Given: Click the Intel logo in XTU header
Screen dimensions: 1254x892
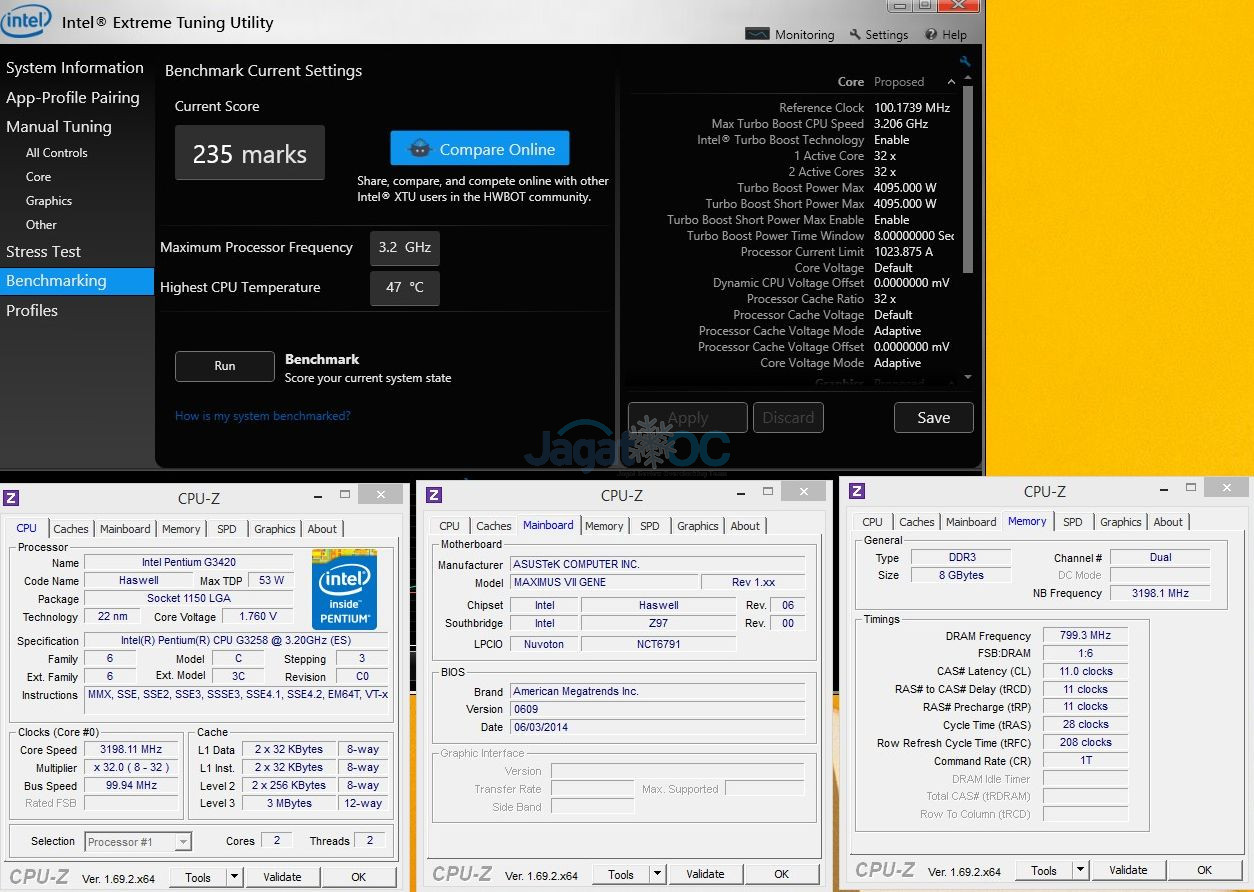Looking at the screenshot, I should click(x=26, y=21).
